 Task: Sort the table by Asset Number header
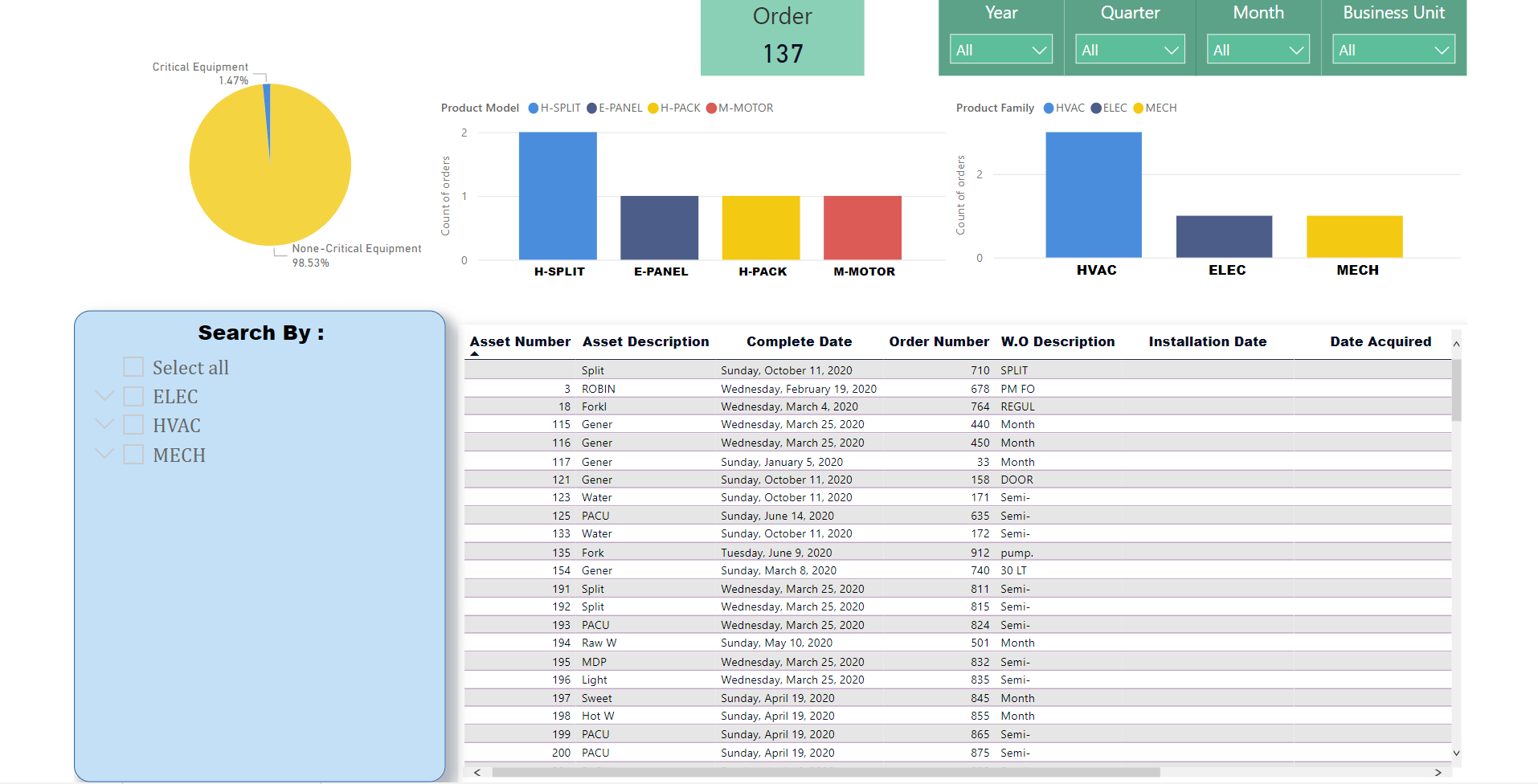point(519,341)
